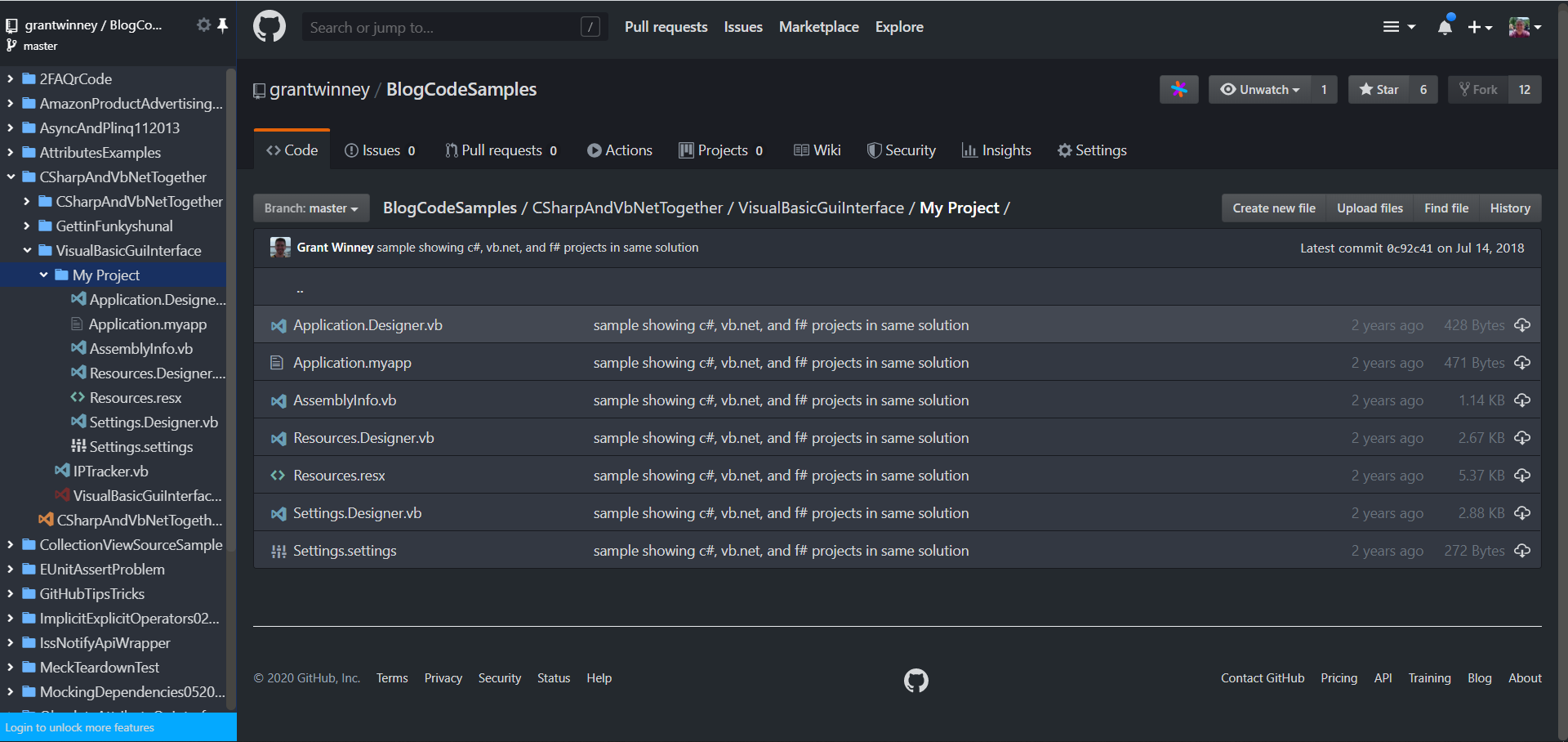The height and width of the screenshot is (742, 1568).
Task: Click Login to unlock more features
Action: (x=79, y=727)
